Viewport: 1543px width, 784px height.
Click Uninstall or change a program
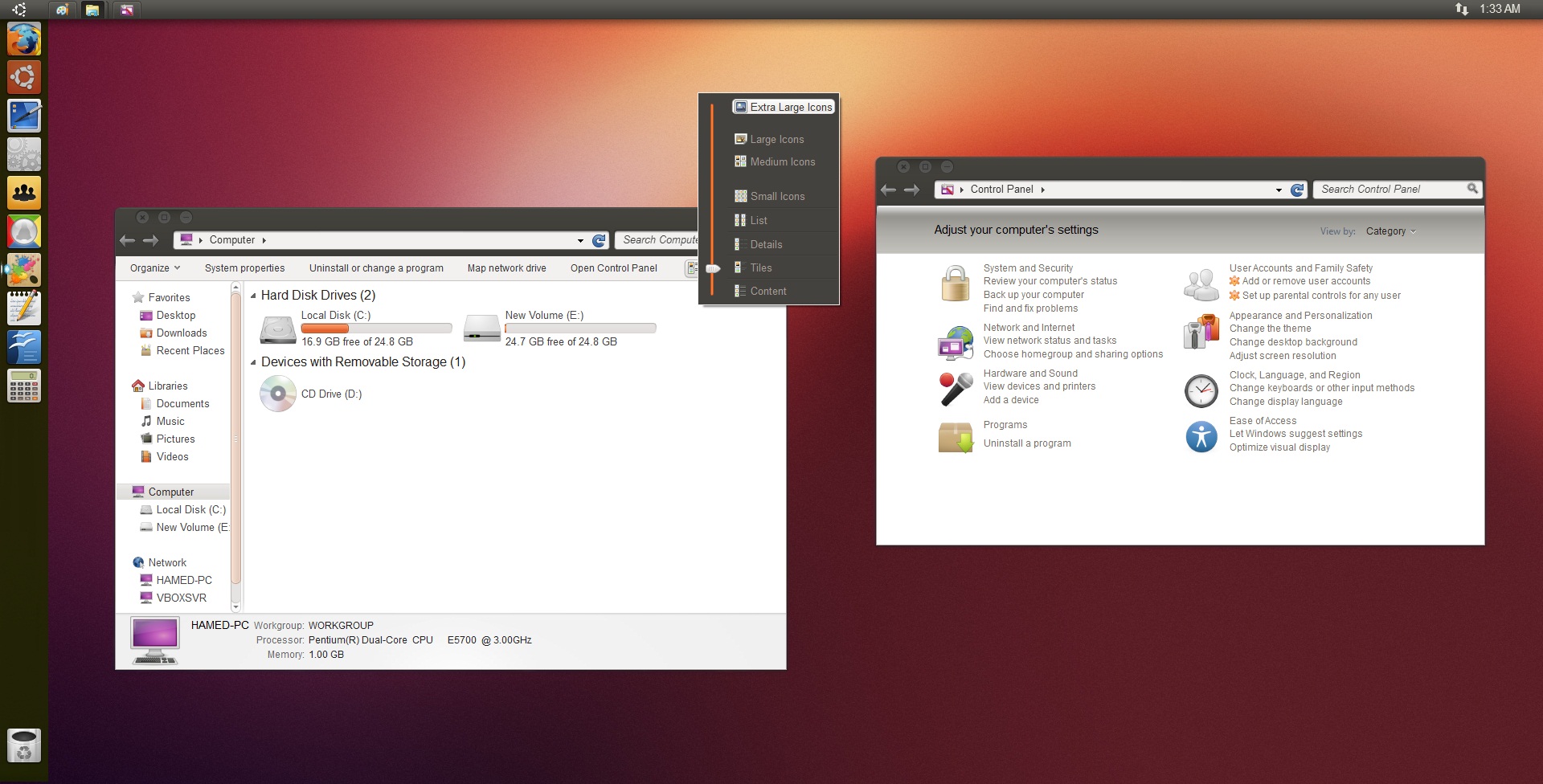(x=376, y=268)
